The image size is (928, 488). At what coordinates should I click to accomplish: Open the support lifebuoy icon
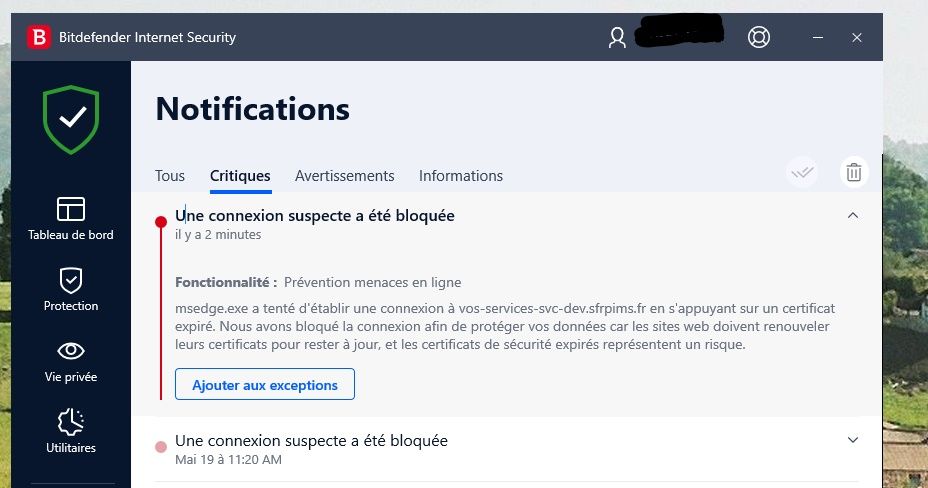click(x=759, y=38)
